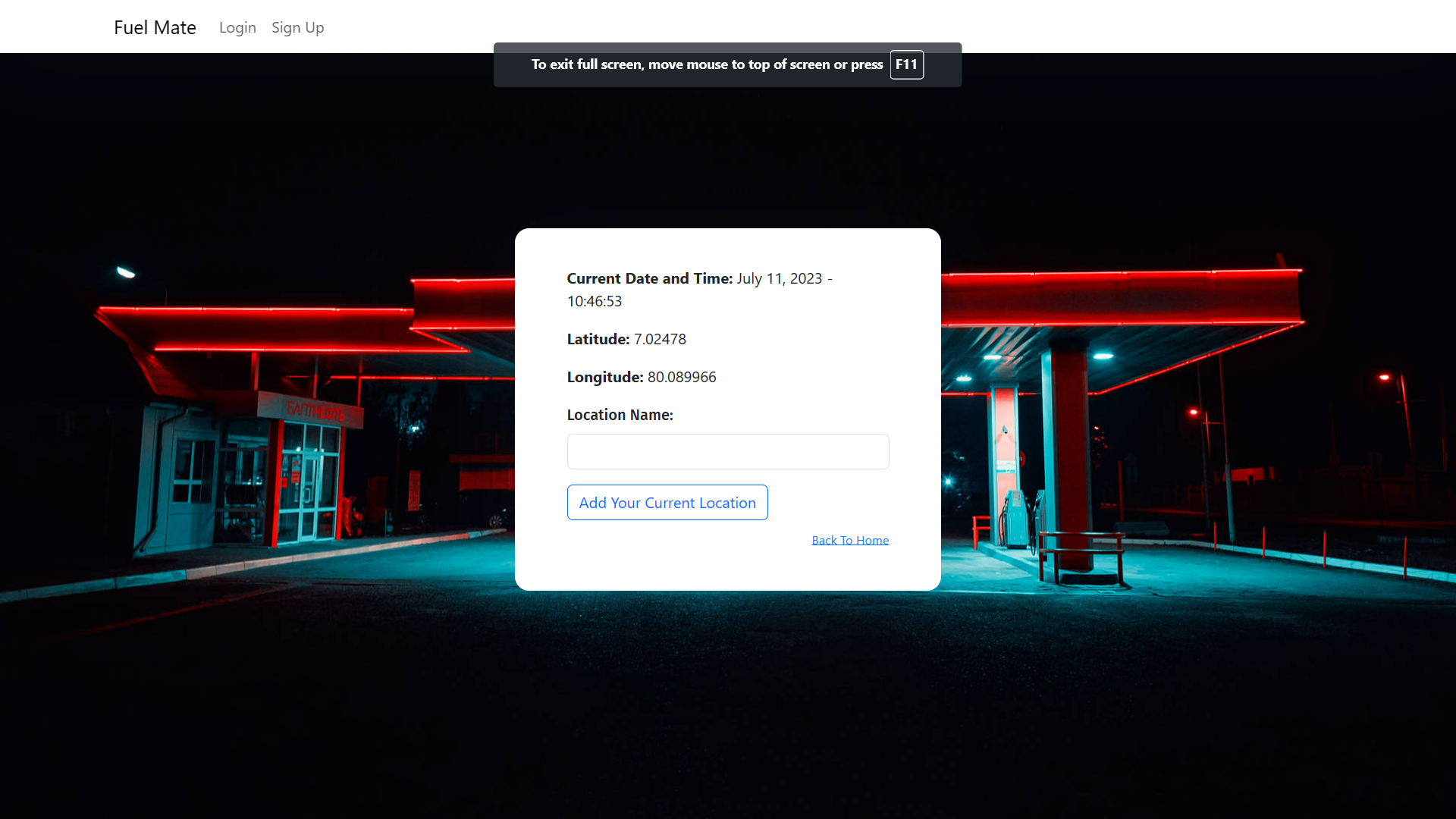Click the Longitude label
1456x819 pixels.
604,377
